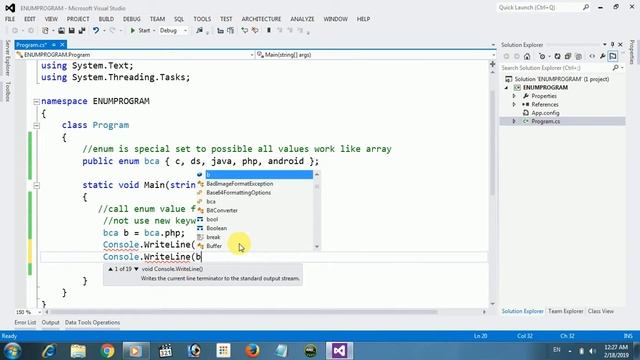The width and height of the screenshot is (640, 360).
Task: Click the Save icon in toolbar
Action: click(x=71, y=31)
